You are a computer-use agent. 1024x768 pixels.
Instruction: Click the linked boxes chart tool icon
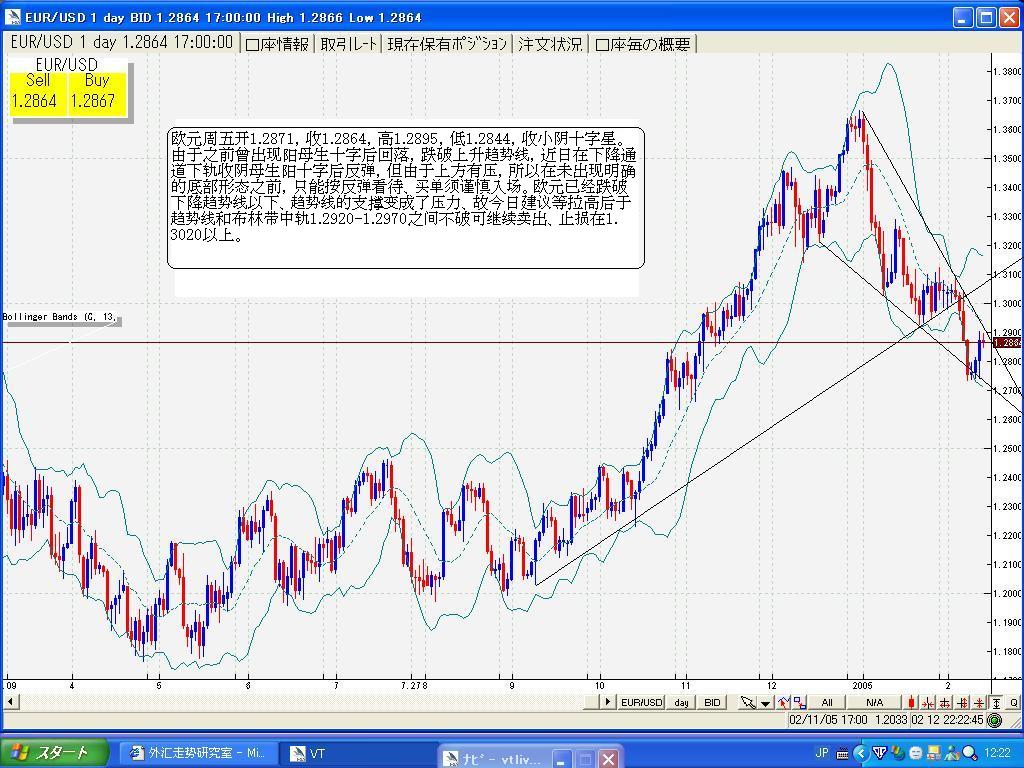[x=799, y=702]
